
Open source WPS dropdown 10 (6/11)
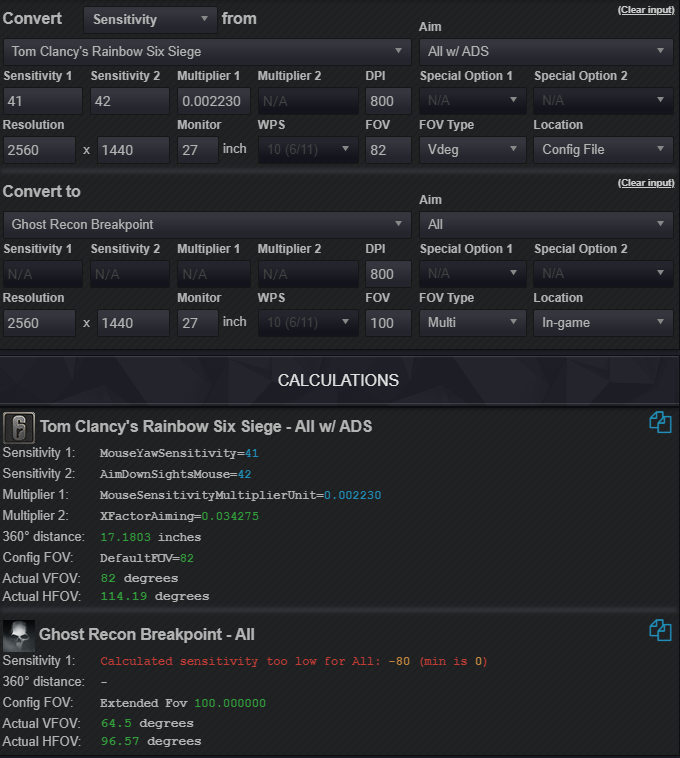click(308, 150)
